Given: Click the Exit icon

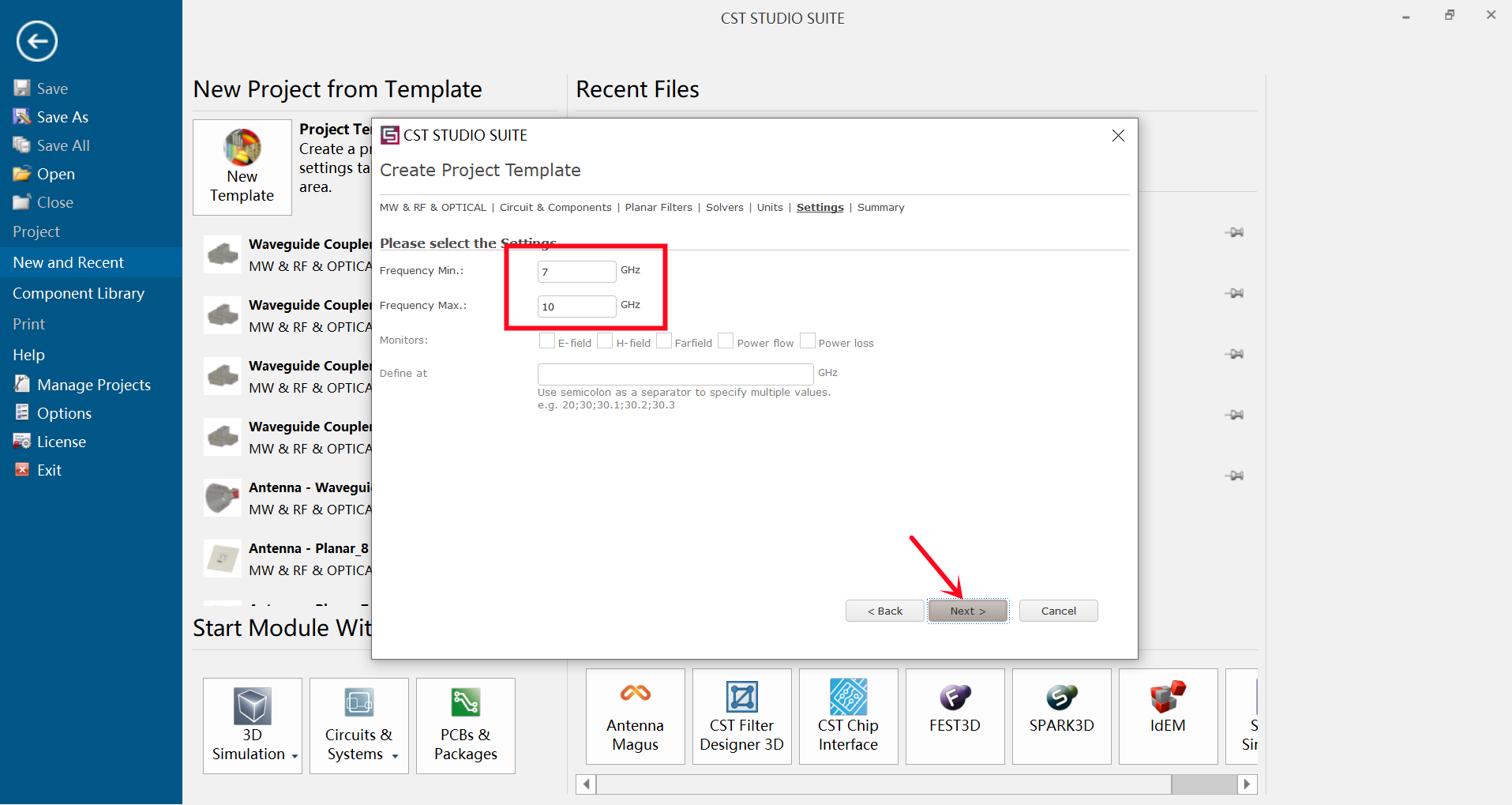Looking at the screenshot, I should (22, 470).
